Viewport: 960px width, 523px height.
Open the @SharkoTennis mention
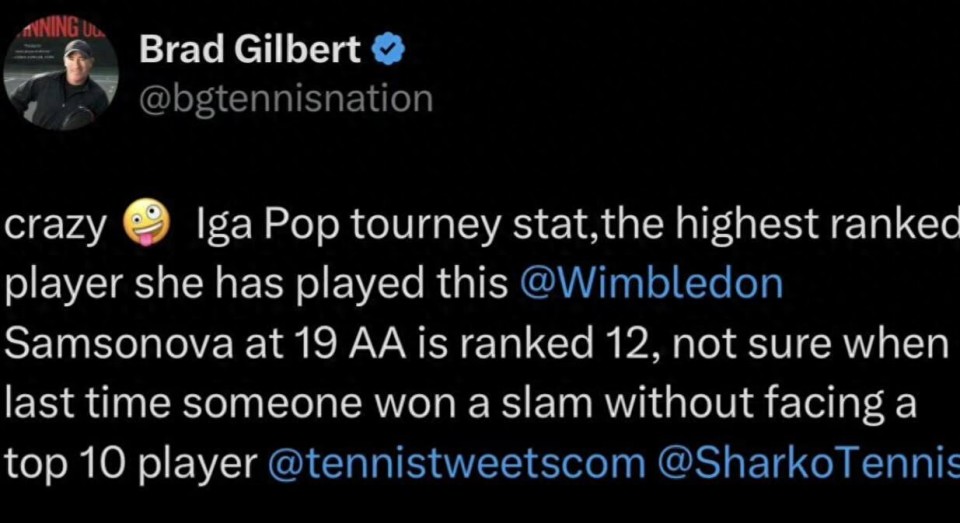pyautogui.click(x=808, y=463)
